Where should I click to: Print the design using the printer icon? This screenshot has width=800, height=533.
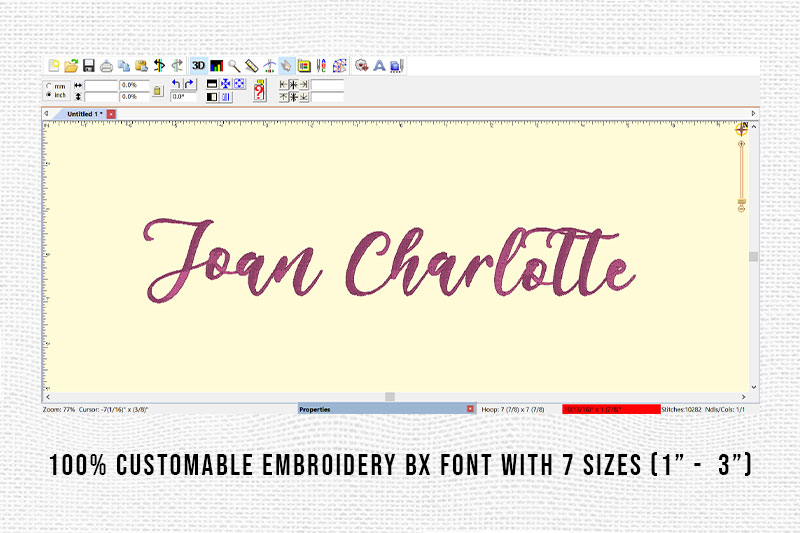coord(106,66)
